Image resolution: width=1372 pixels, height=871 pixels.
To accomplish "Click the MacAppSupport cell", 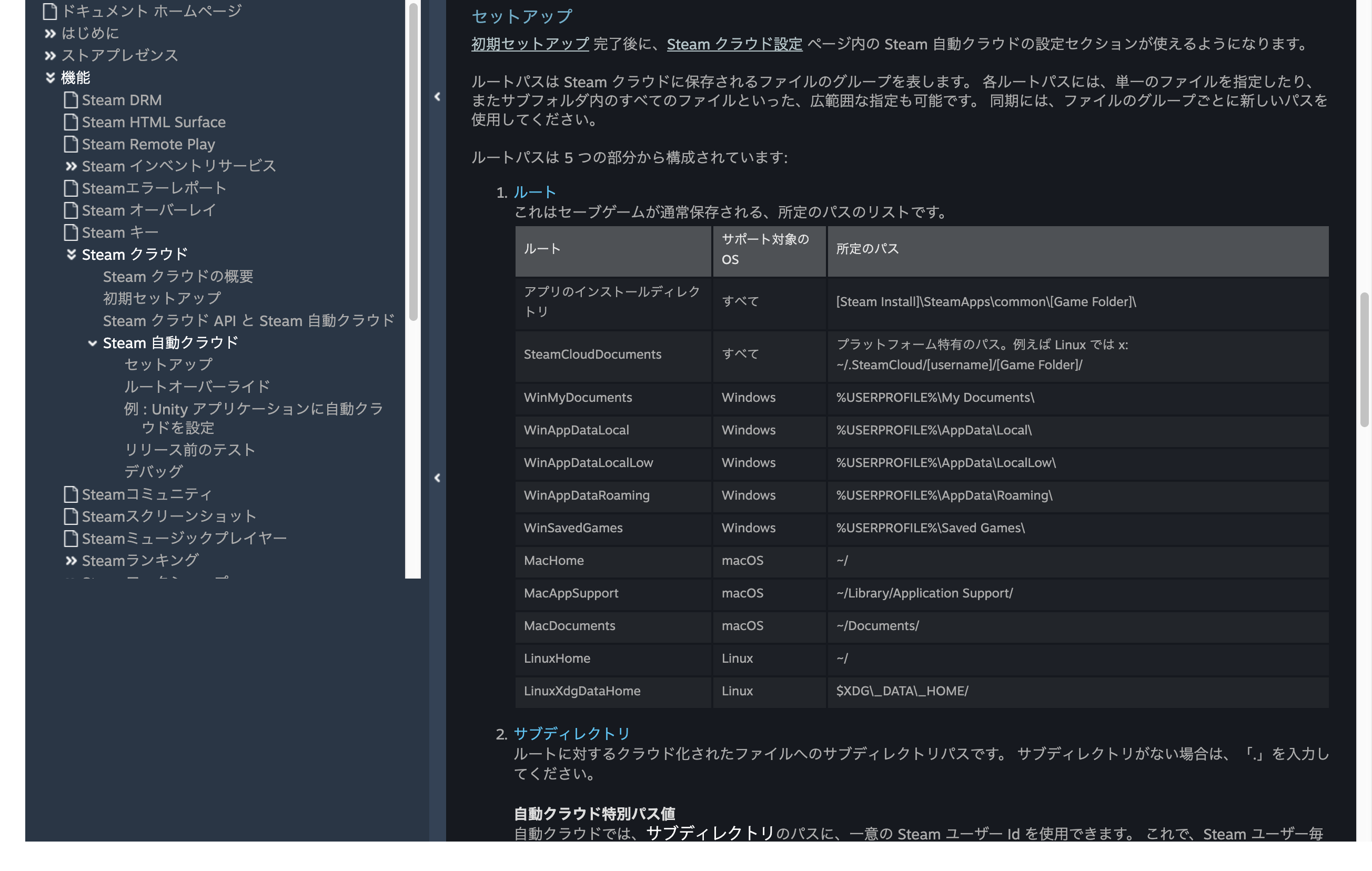I will click(x=613, y=594).
